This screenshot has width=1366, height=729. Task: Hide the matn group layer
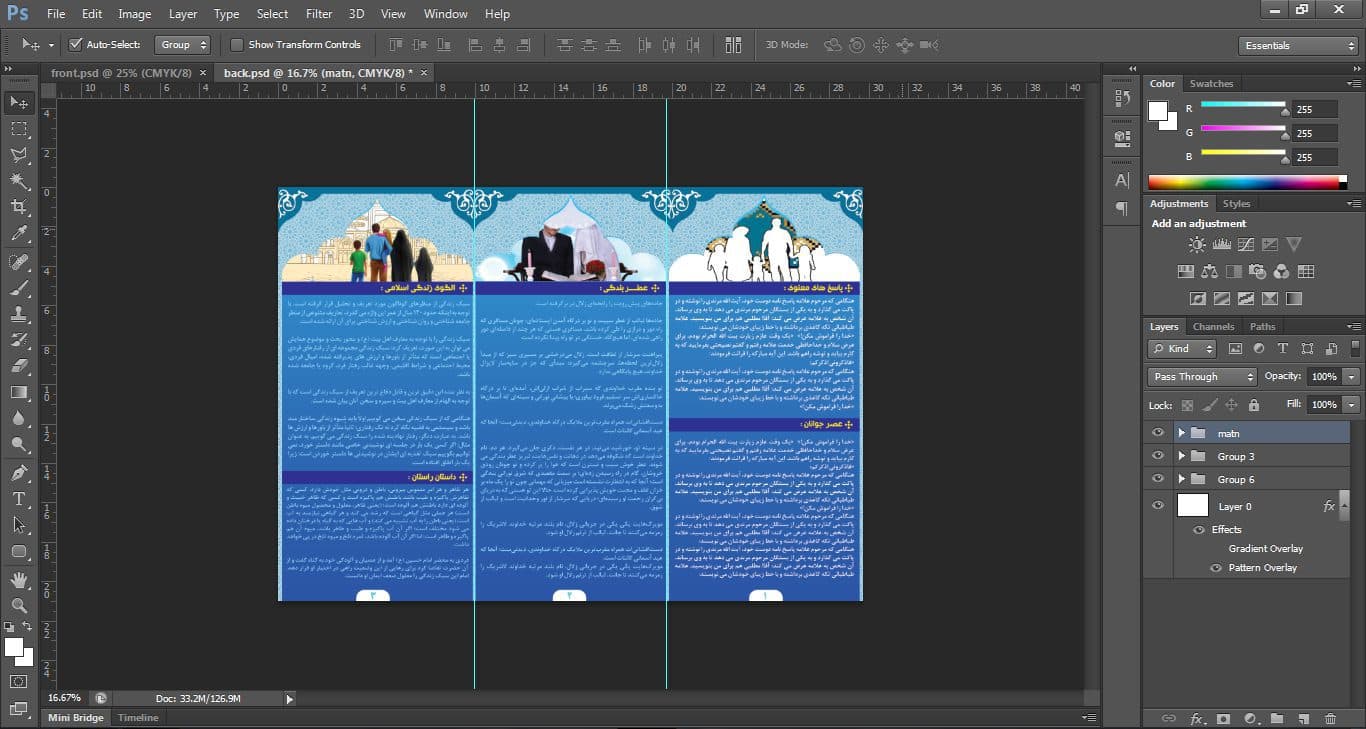tap(1158, 433)
